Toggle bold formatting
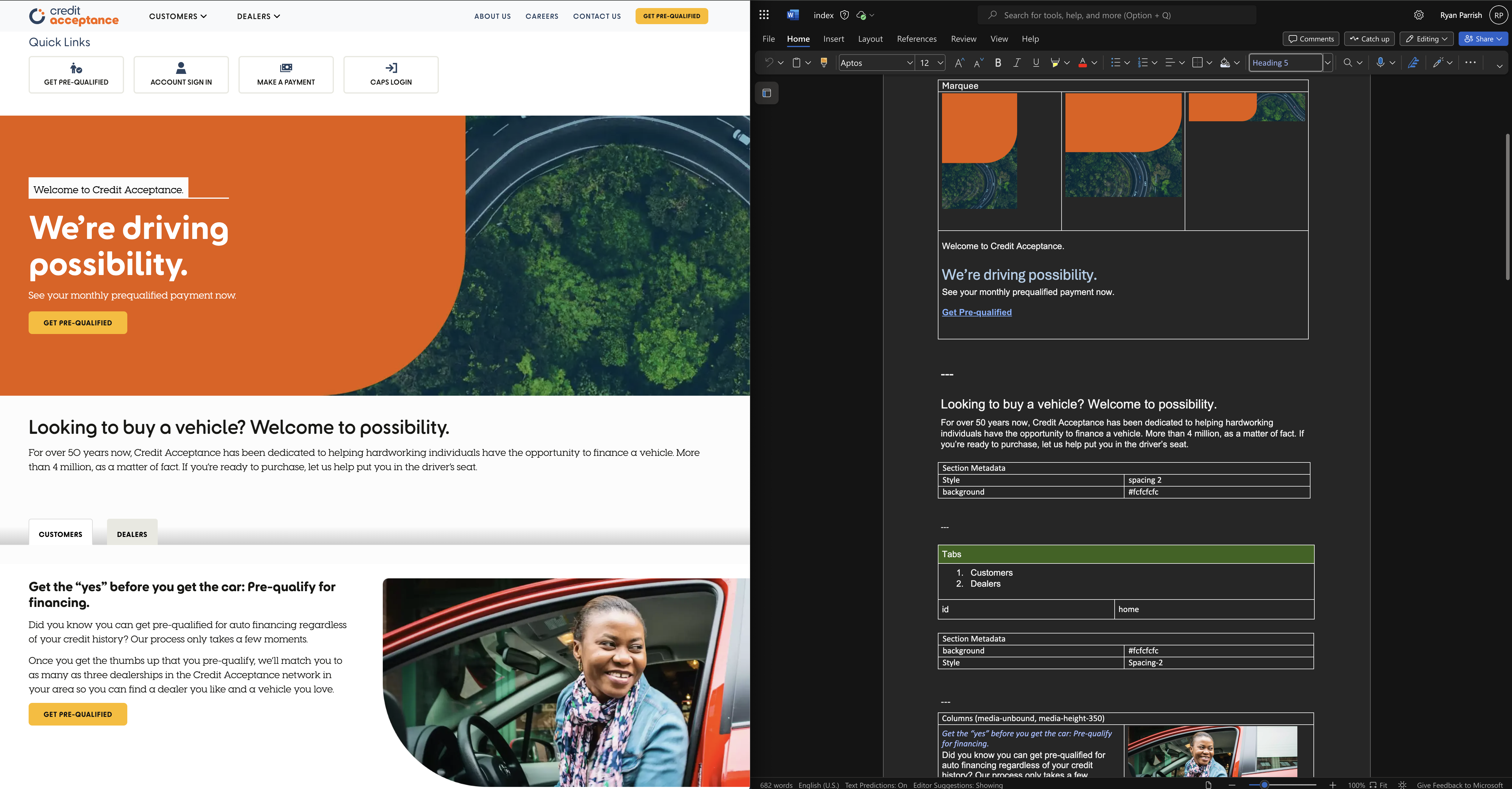This screenshot has width=1512, height=789. pos(998,63)
